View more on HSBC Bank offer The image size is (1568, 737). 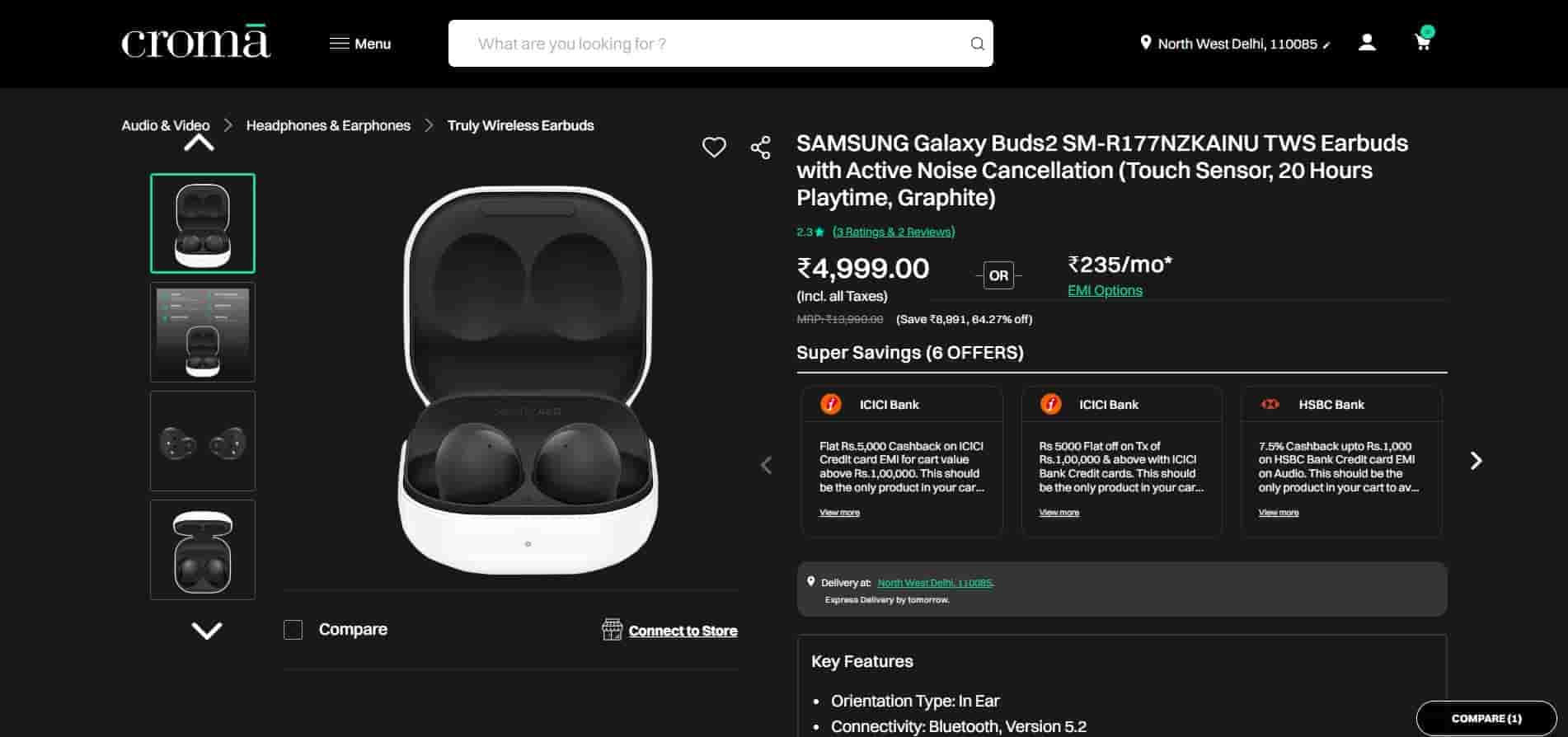pos(1278,513)
